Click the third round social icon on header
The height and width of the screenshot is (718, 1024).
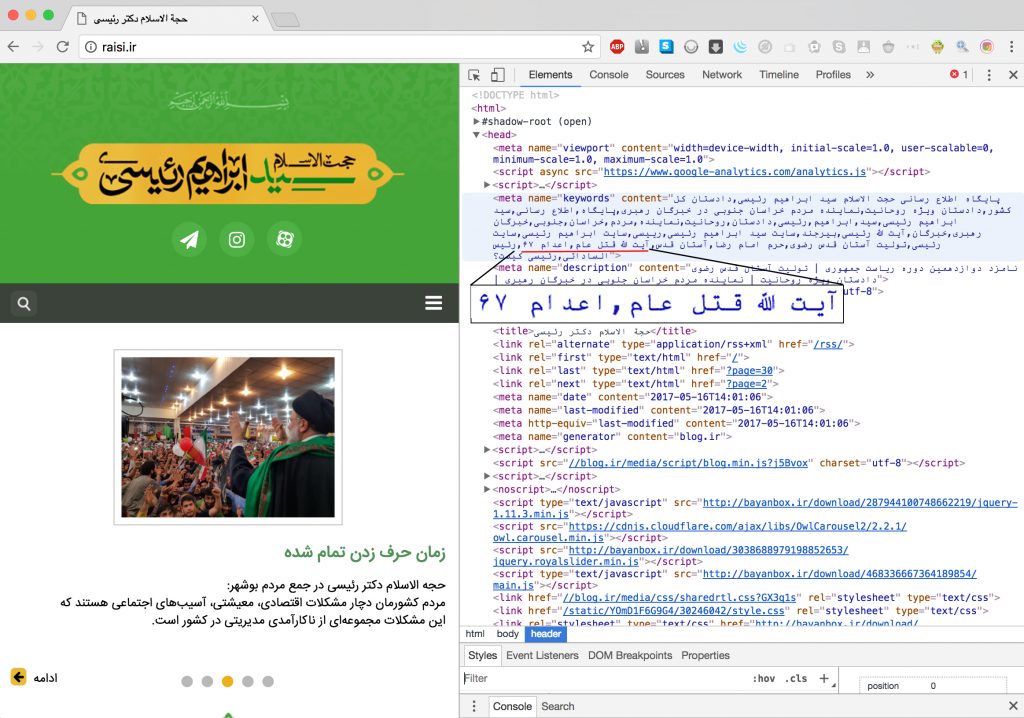(x=285, y=240)
